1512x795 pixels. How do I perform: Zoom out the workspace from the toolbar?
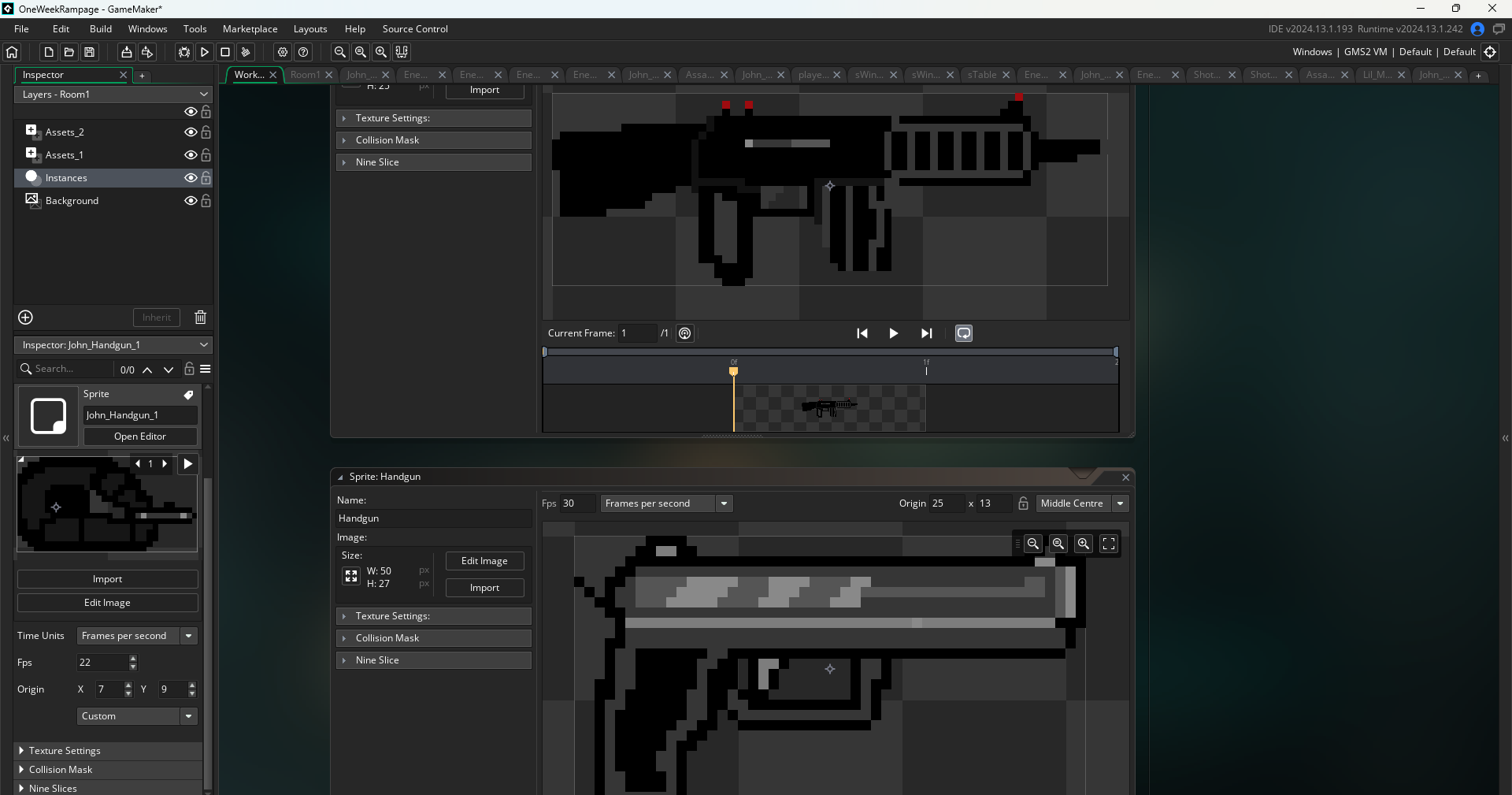[x=340, y=52]
